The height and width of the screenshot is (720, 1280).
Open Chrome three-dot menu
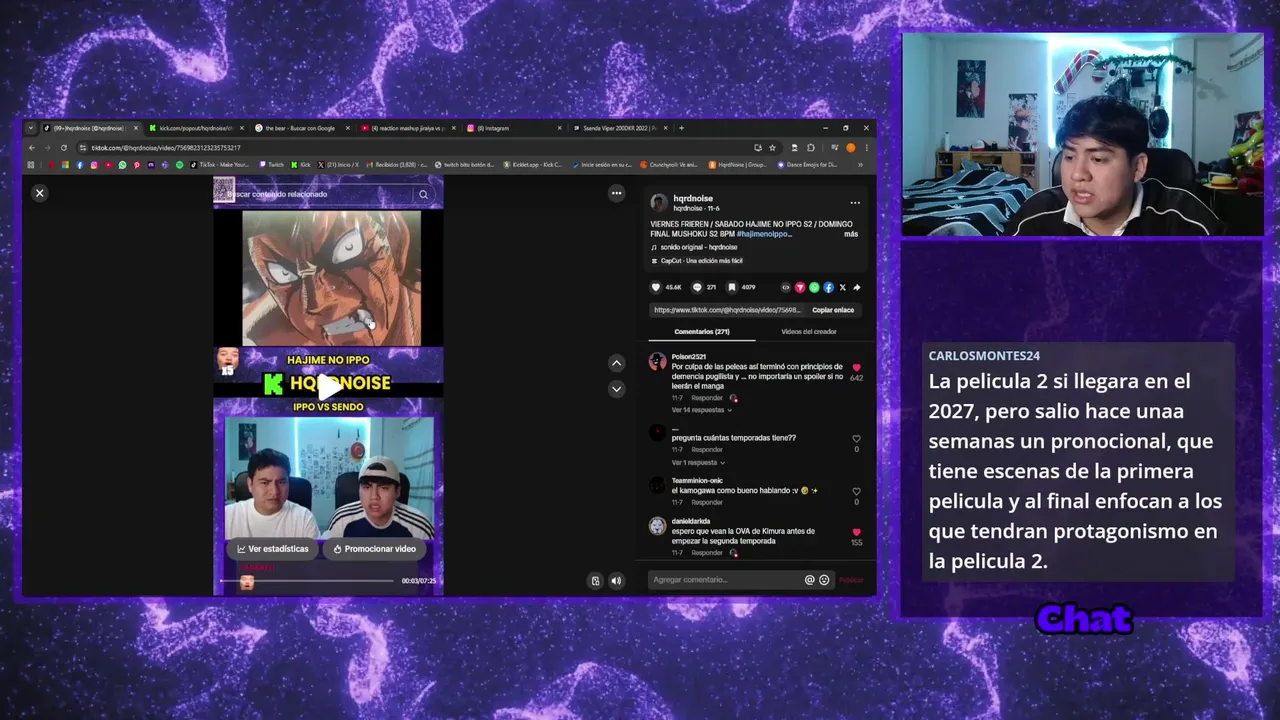pyautogui.click(x=866, y=148)
